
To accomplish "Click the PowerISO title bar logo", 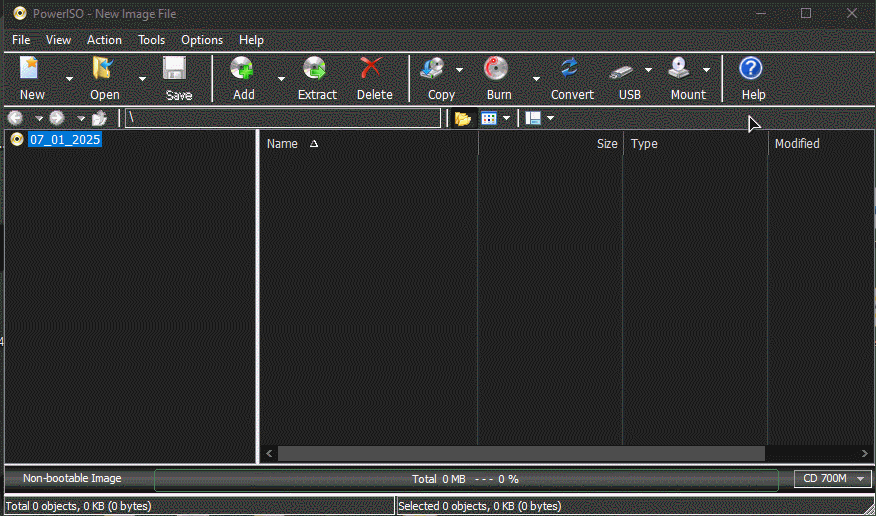I will [20, 13].
